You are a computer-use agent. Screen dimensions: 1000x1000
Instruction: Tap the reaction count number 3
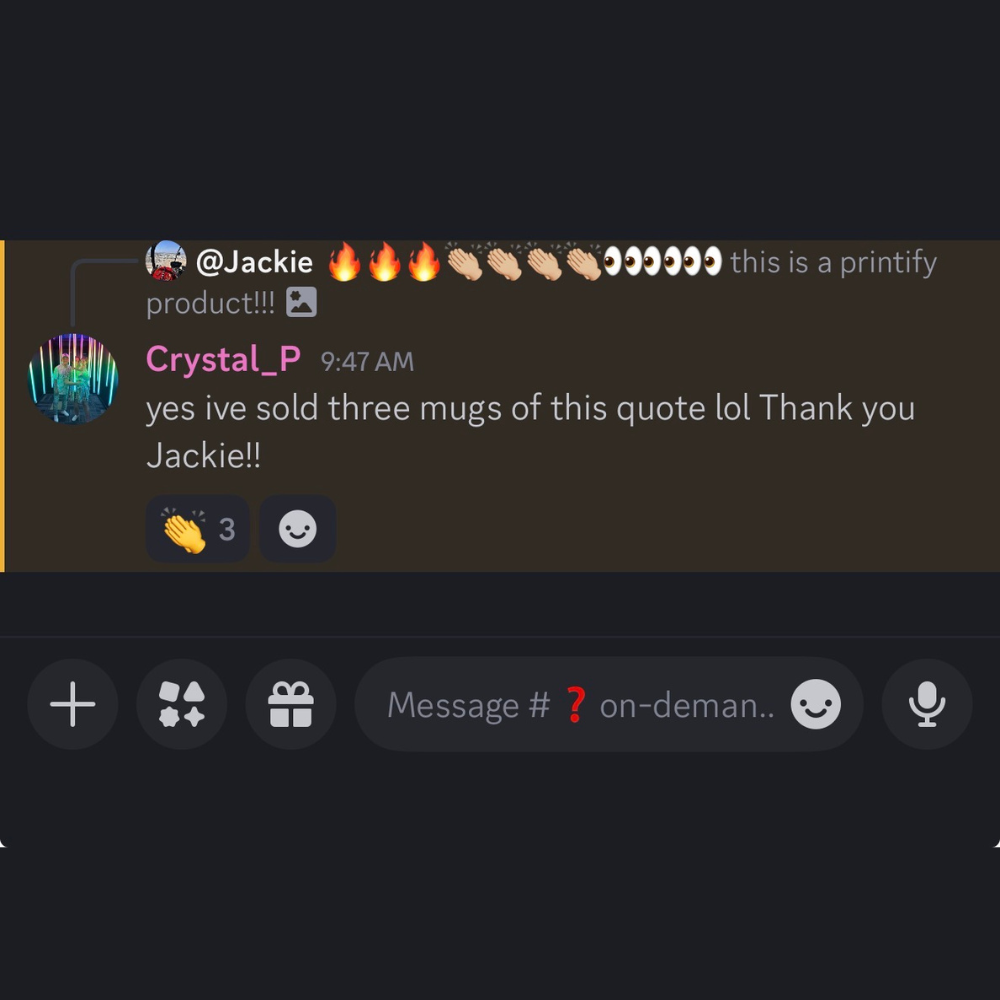coord(227,529)
